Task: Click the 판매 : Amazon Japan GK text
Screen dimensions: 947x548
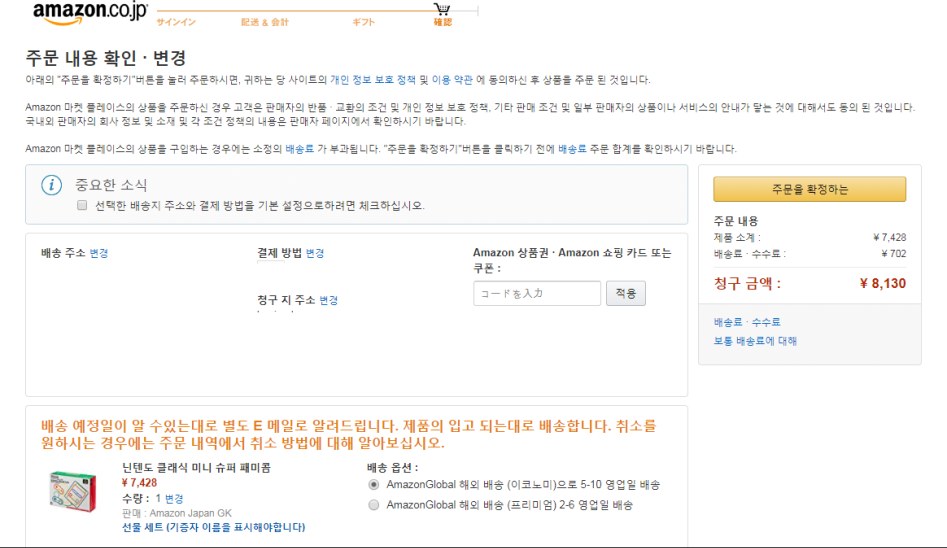Action: click(176, 513)
